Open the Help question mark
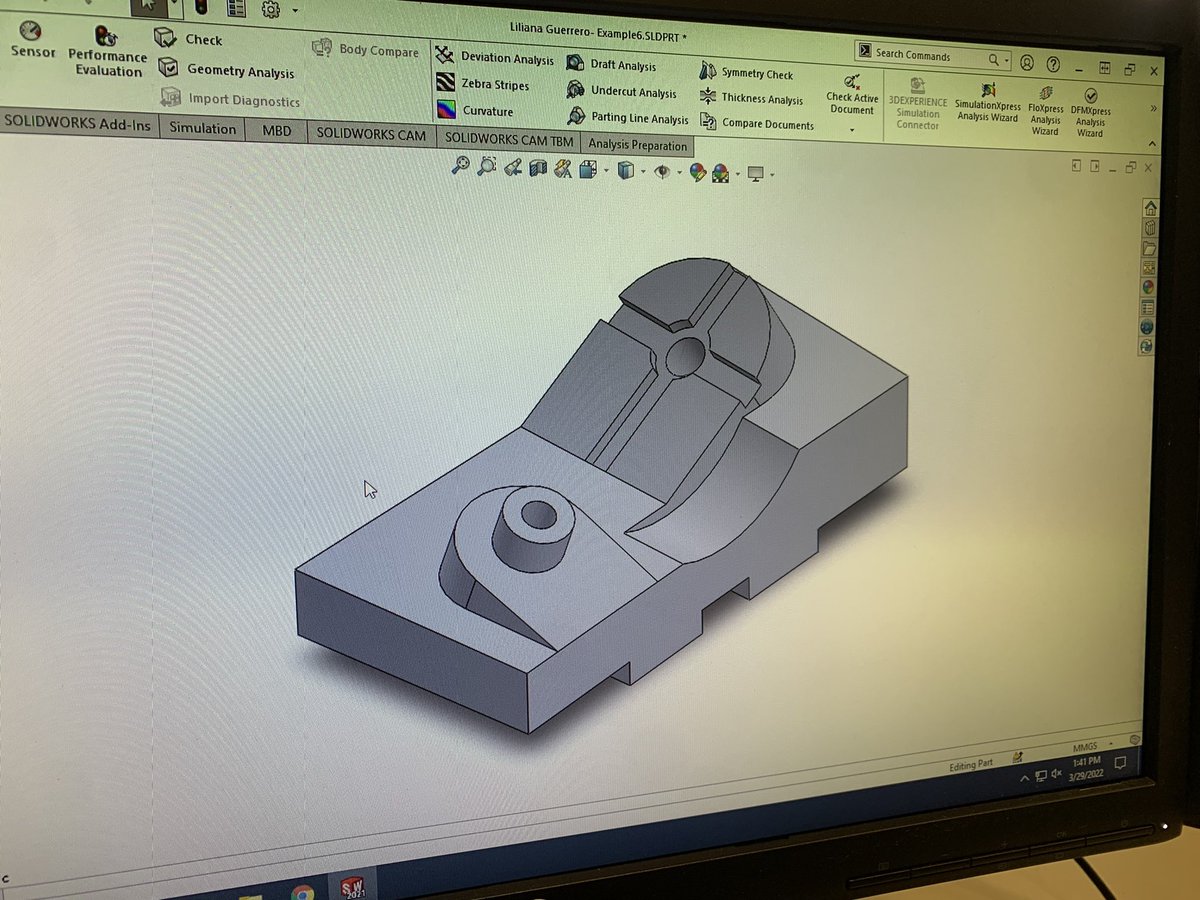Viewport: 1200px width, 900px height. [1053, 64]
